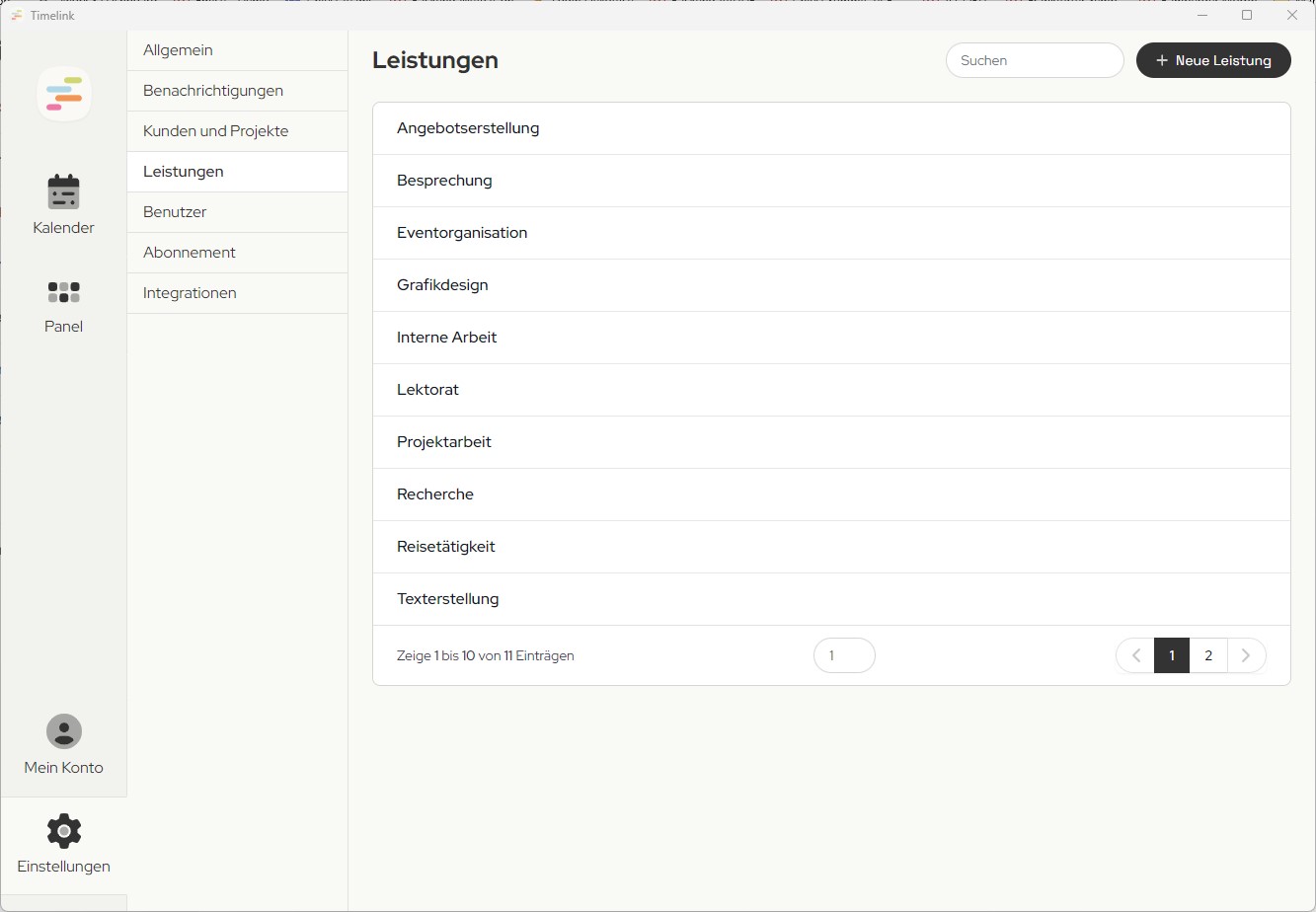Open the Integrationen settings section
The height and width of the screenshot is (912, 1316).
pos(238,293)
